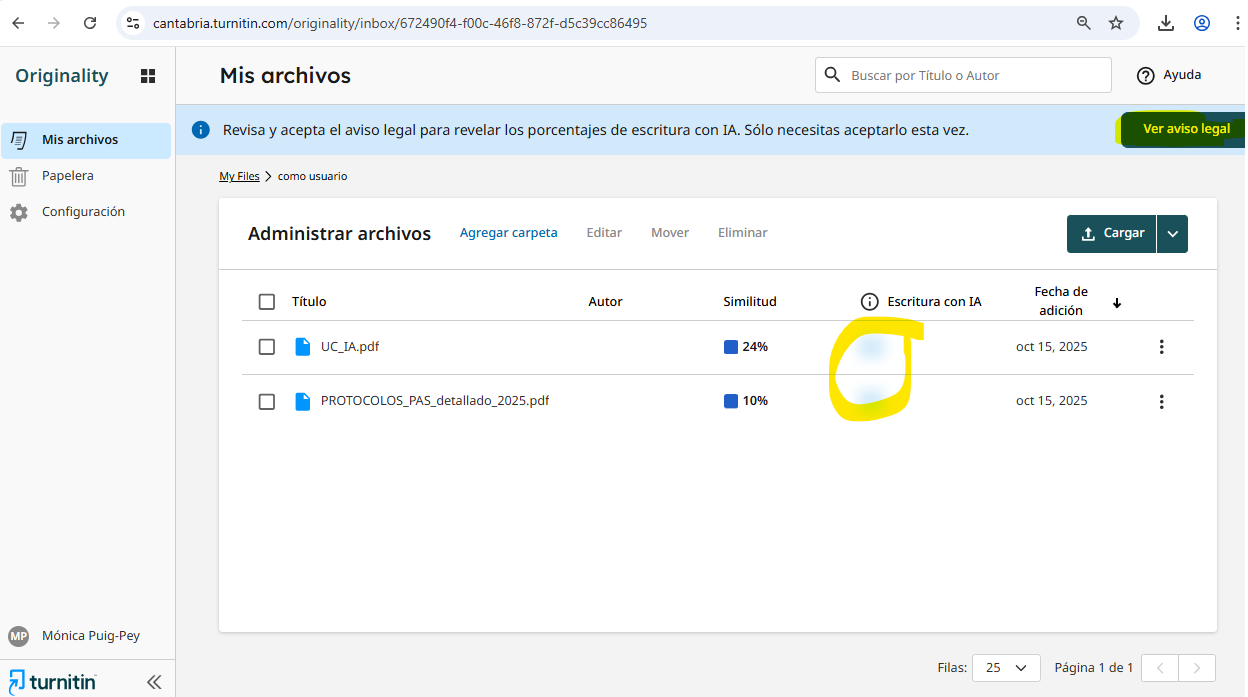This screenshot has width=1248, height=697.
Task: Click the PROTOCOLOS_PAS_detallado_2025.pdf file icon
Action: pos(302,401)
